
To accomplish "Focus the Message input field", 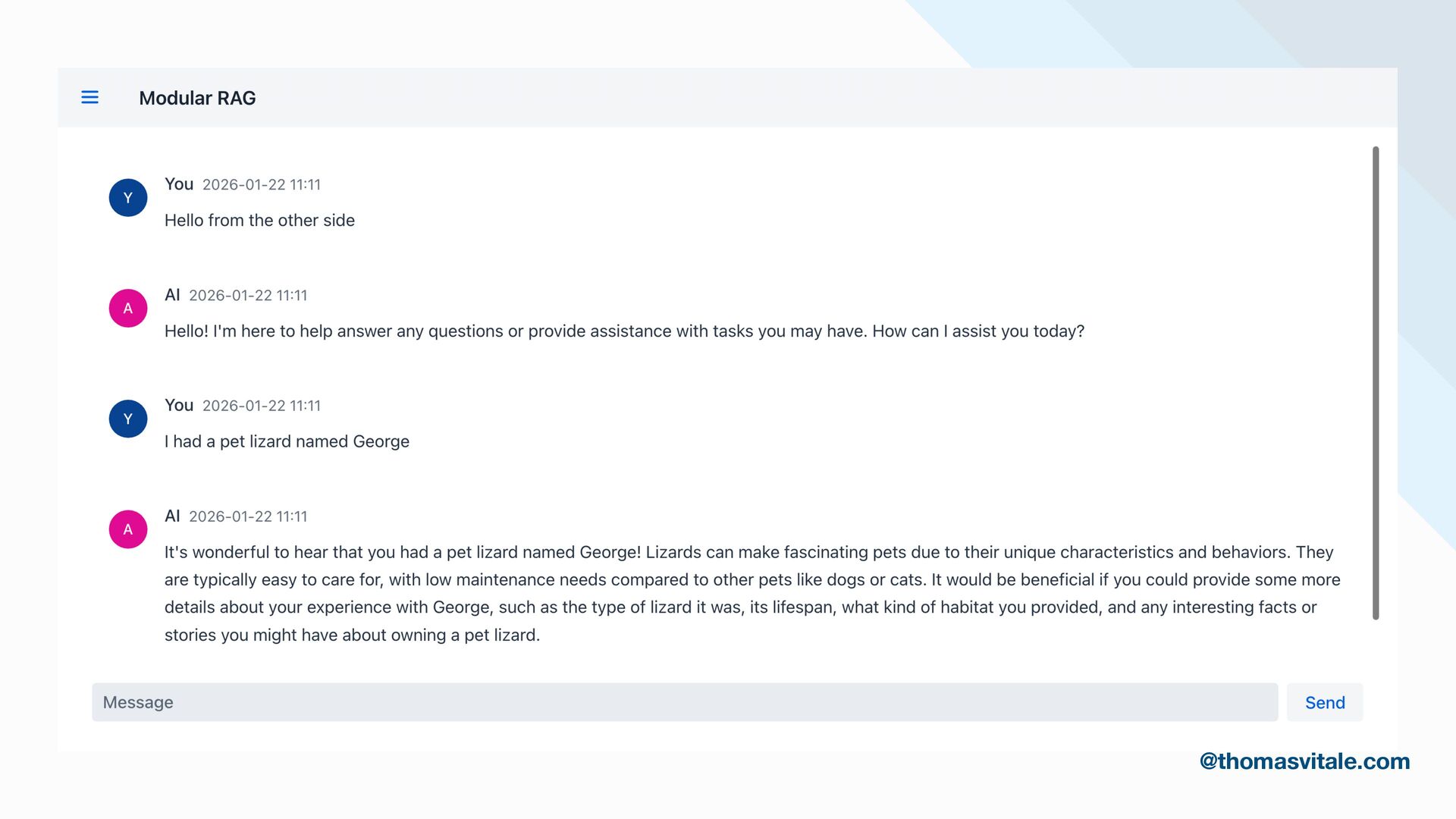I will coord(684,702).
